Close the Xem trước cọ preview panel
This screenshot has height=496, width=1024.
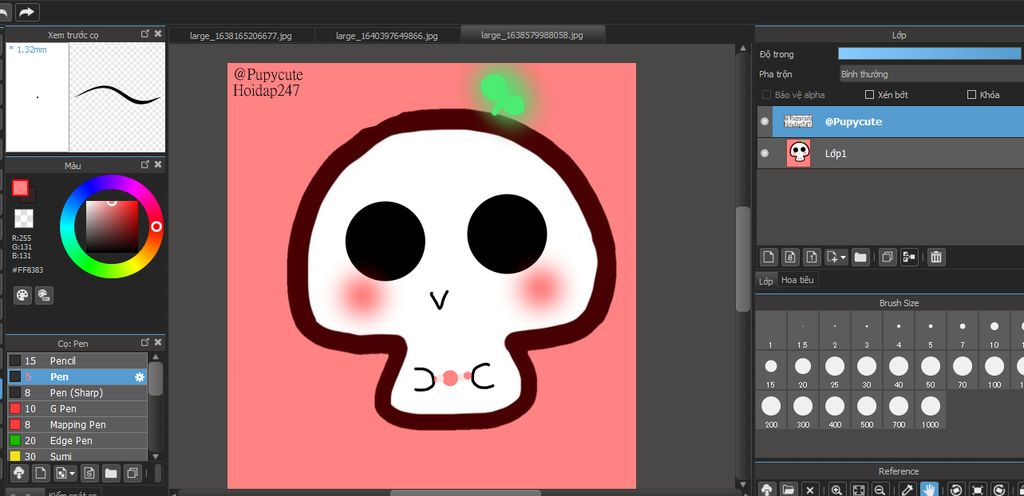tap(158, 34)
